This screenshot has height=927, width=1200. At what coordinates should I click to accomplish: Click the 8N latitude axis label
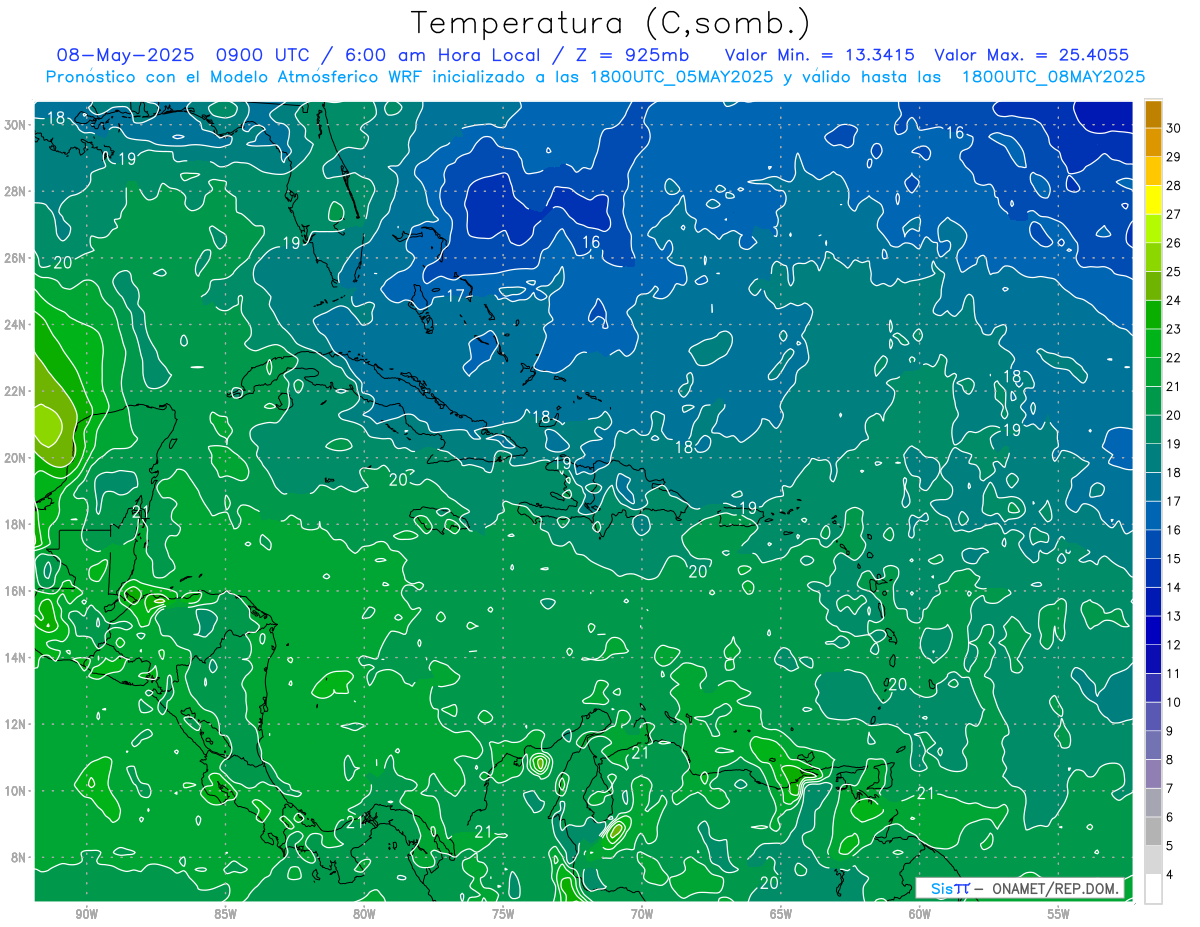coord(18,857)
